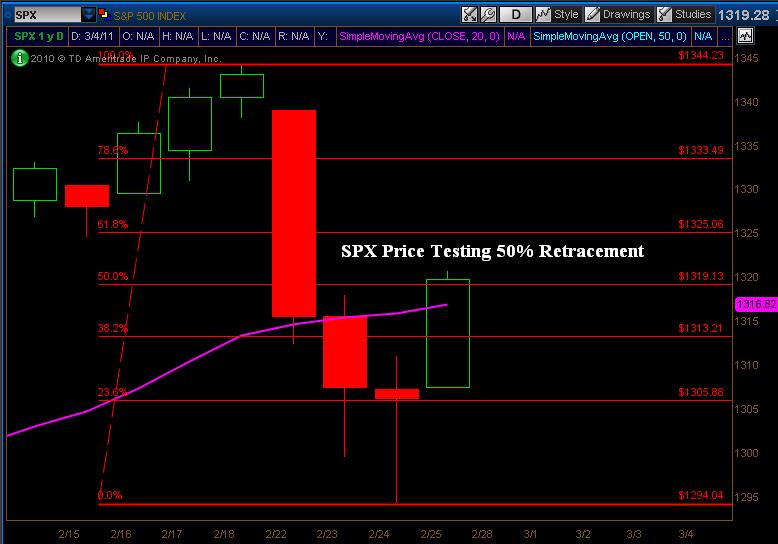Select SimpleMovingAvg (OPEN, 50, 0) study label
The height and width of the screenshot is (544, 778).
(612, 36)
